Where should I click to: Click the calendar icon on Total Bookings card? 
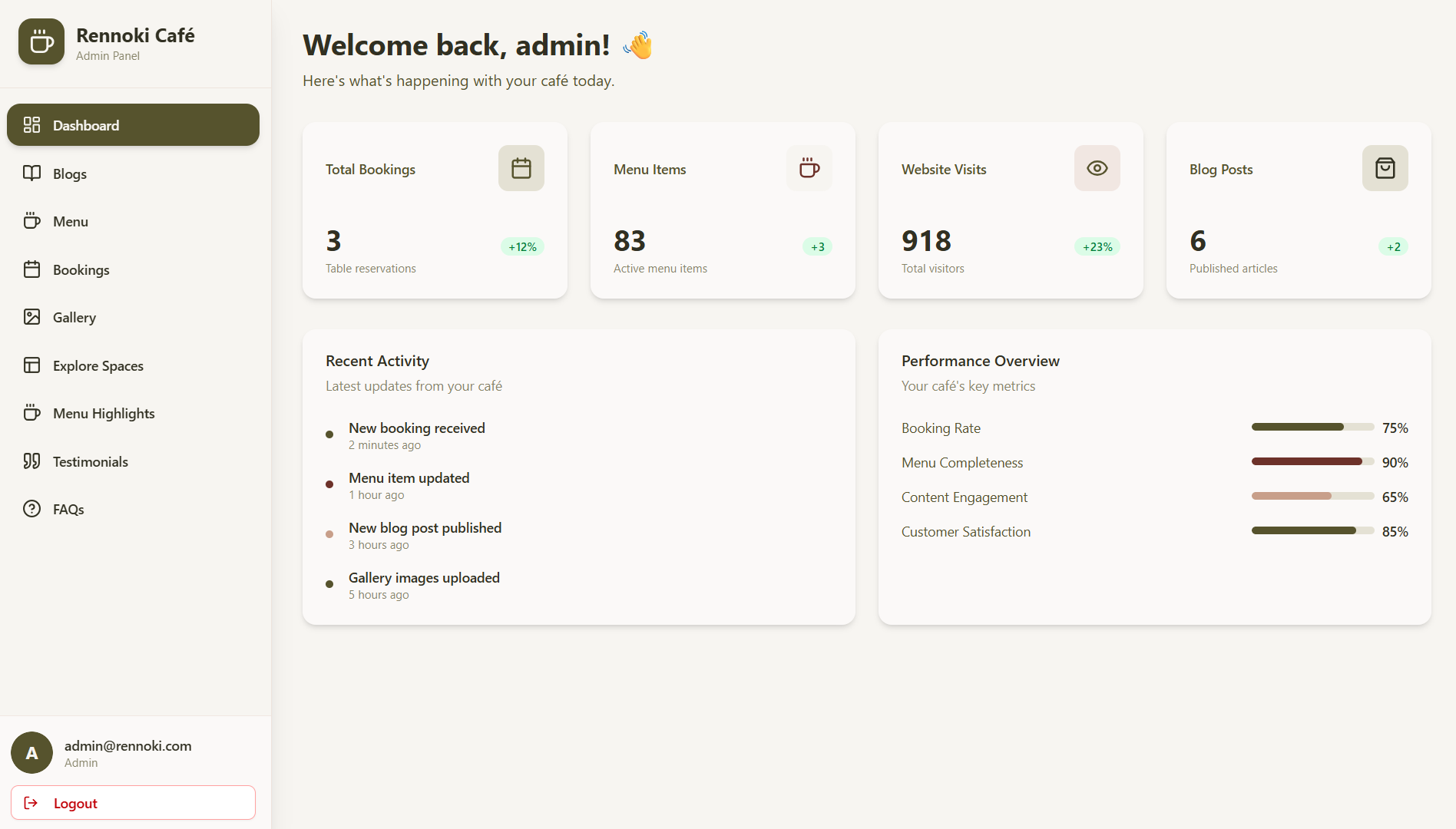521,168
